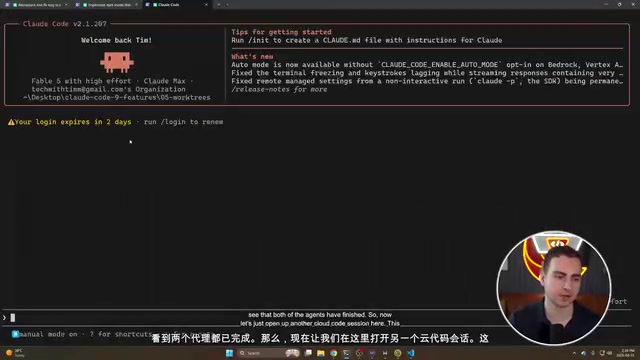Image resolution: width=640 pixels, height=360 pixels.
Task: Open the Windows Start menu
Action: (x=229, y=353)
